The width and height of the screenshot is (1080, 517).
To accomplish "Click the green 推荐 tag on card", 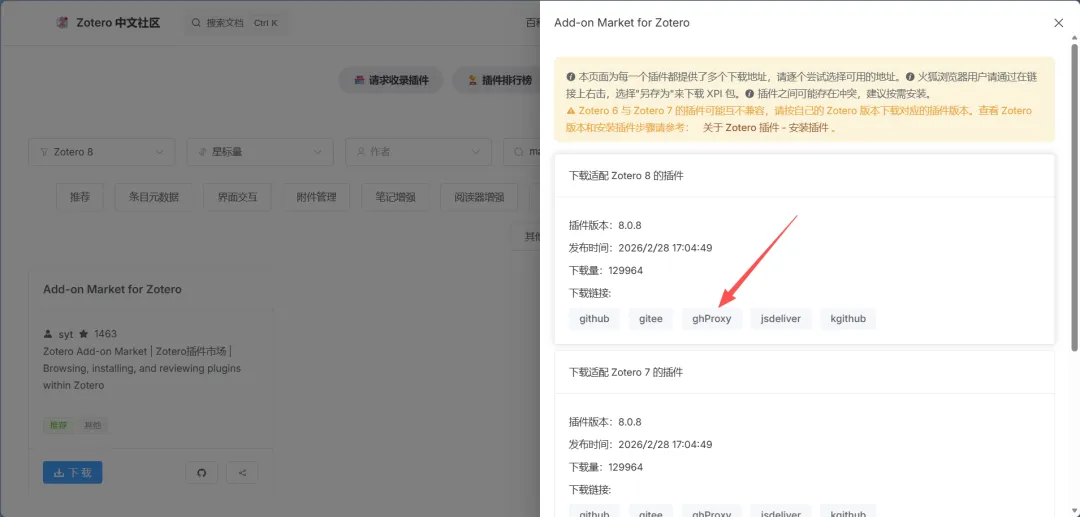I will 59,425.
